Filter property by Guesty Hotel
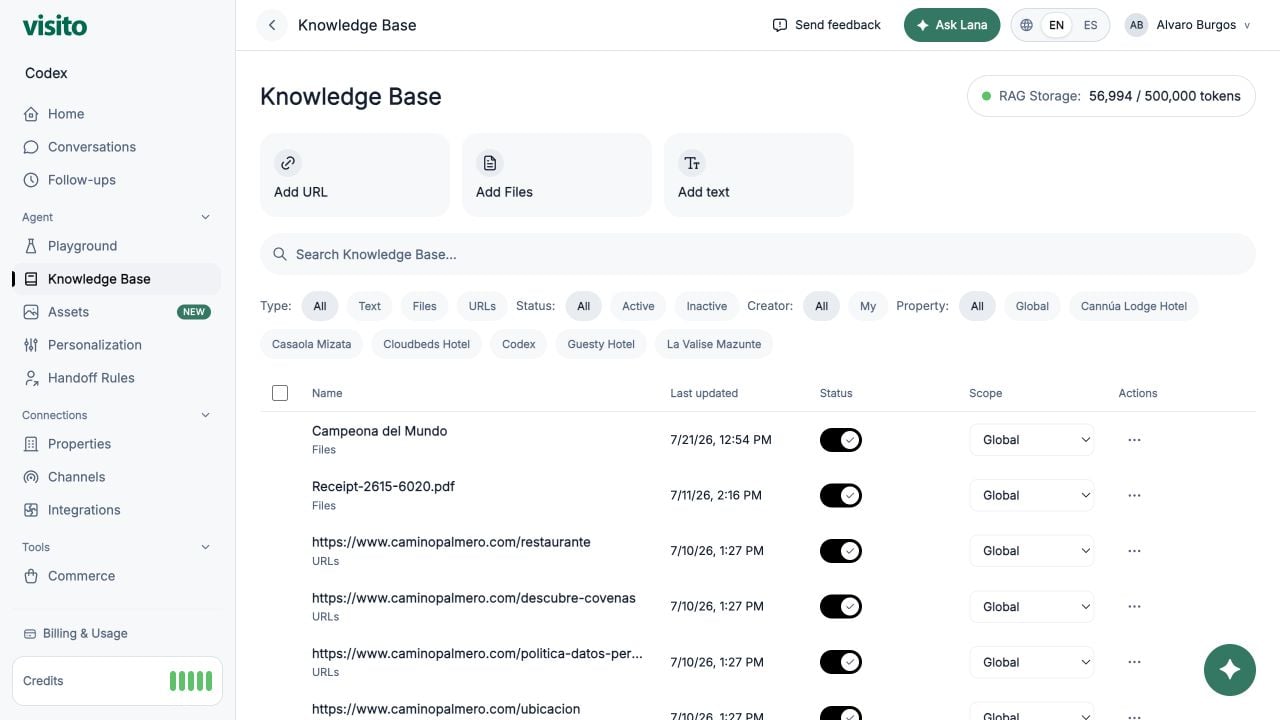Screen dimensions: 1280x720 [x=601, y=344]
